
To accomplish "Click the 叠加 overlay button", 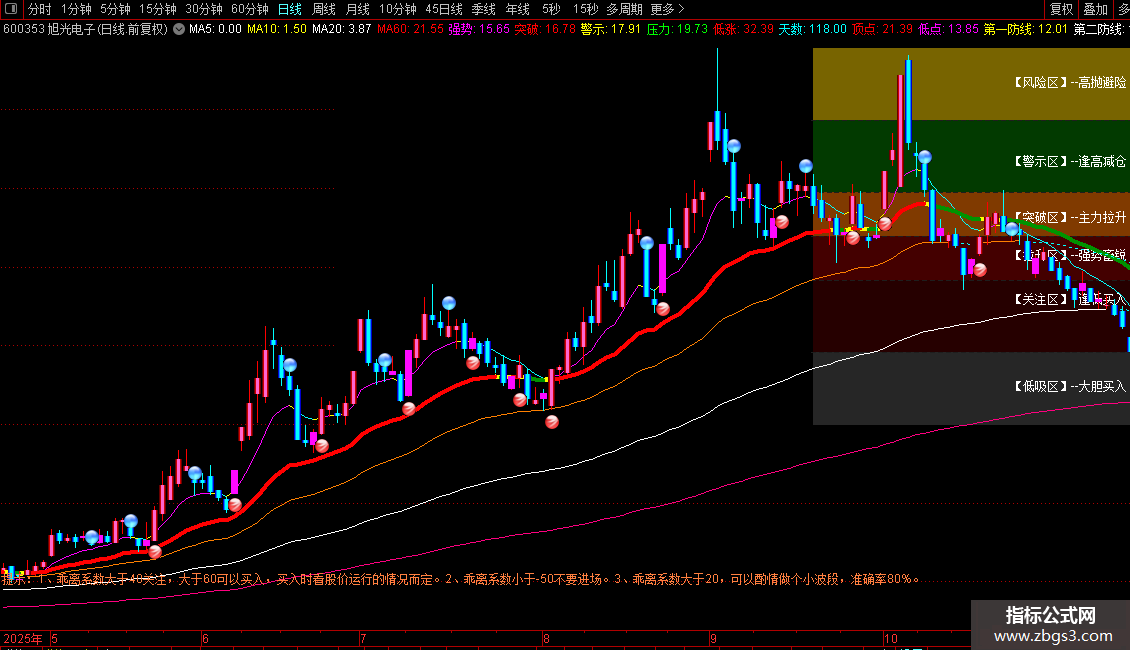I will [x=1095, y=9].
